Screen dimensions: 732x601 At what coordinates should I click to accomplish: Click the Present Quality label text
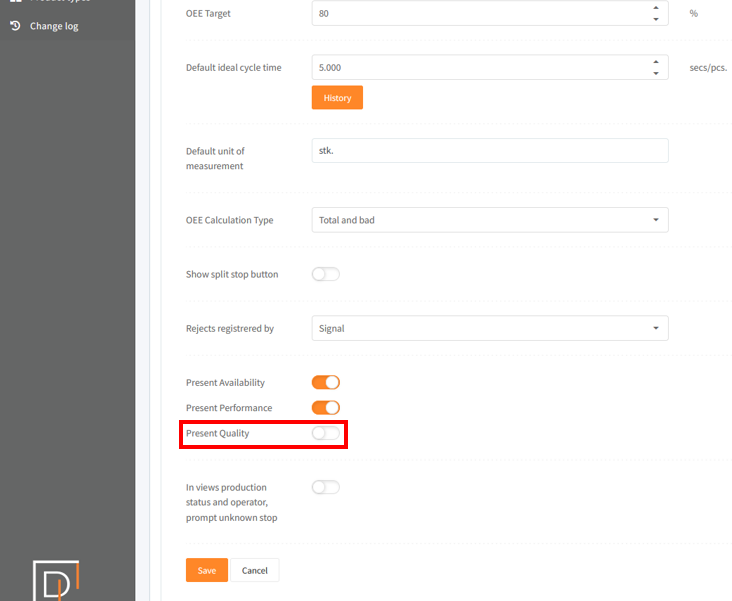pos(218,433)
